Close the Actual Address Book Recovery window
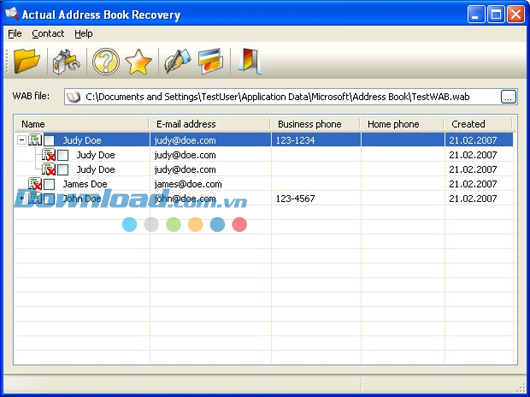This screenshot has height=397, width=530. (x=516, y=15)
